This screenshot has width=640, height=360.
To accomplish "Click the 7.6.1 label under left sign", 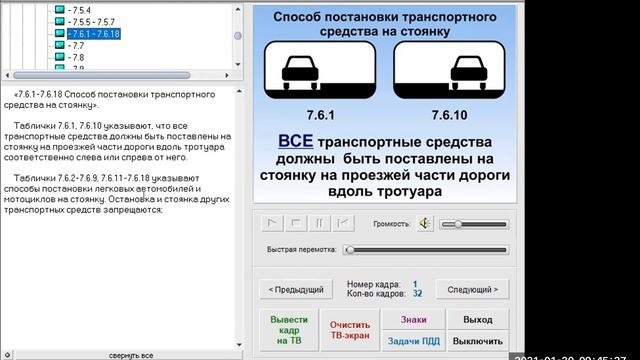I will pos(320,115).
